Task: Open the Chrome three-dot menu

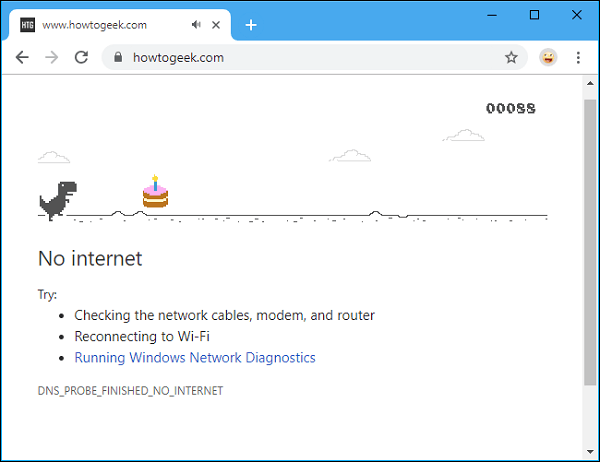Action: 578,58
